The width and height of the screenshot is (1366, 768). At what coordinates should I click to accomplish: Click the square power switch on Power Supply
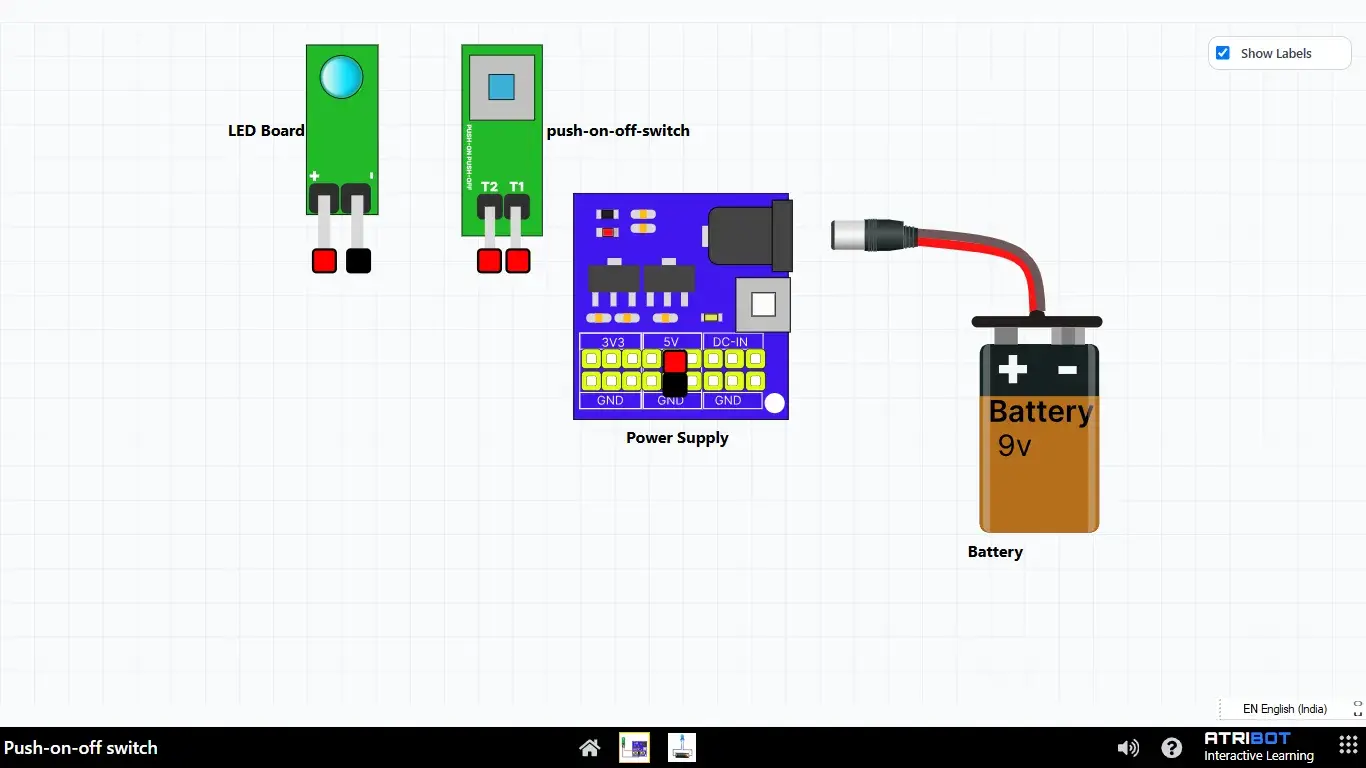(763, 305)
